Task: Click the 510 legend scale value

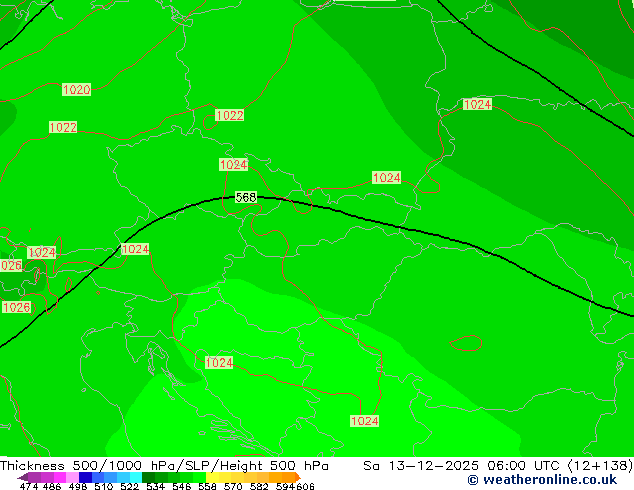Action: [x=104, y=486]
